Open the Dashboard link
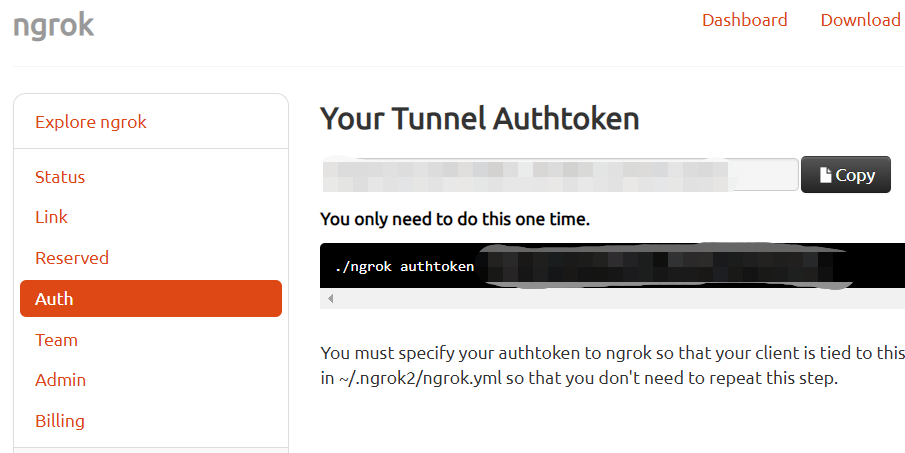 744,20
